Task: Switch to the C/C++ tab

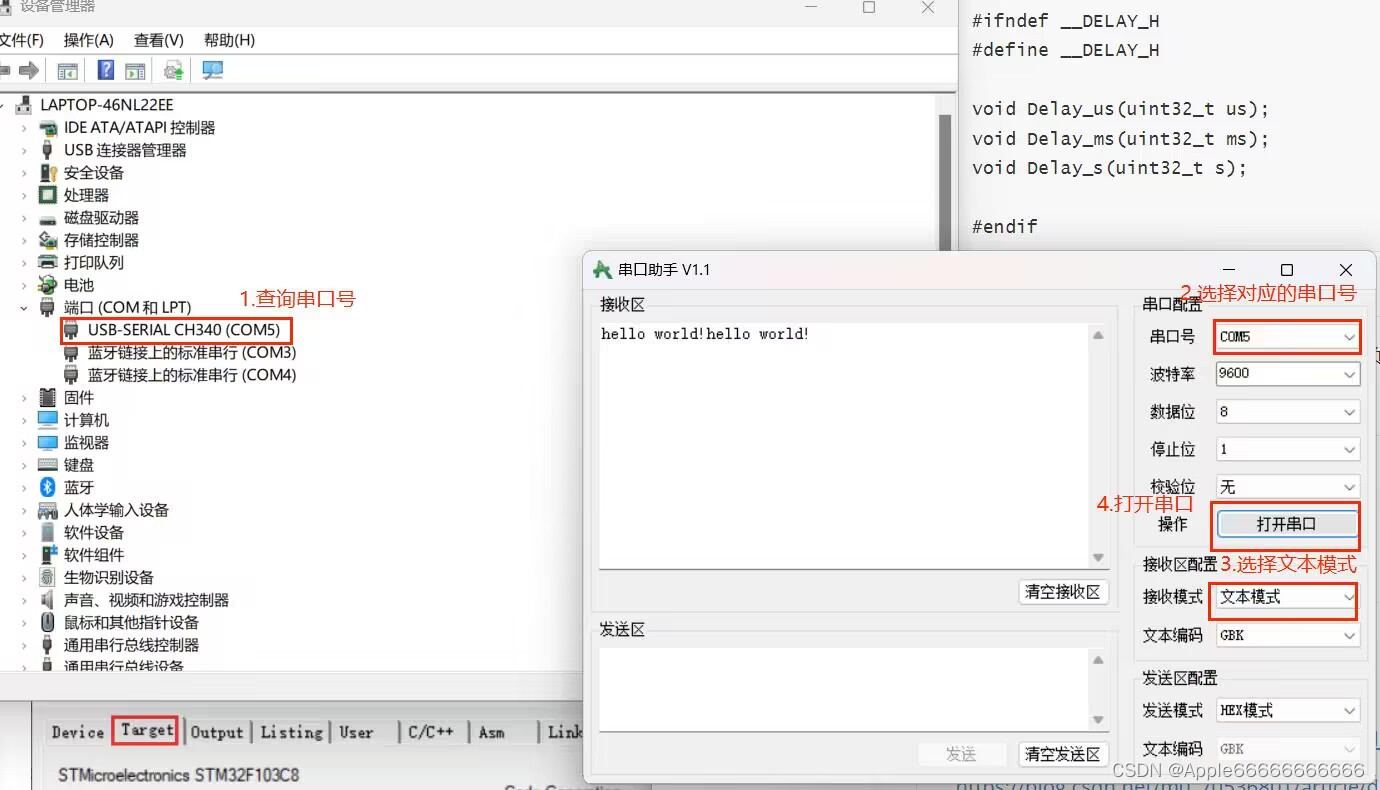Action: click(431, 732)
